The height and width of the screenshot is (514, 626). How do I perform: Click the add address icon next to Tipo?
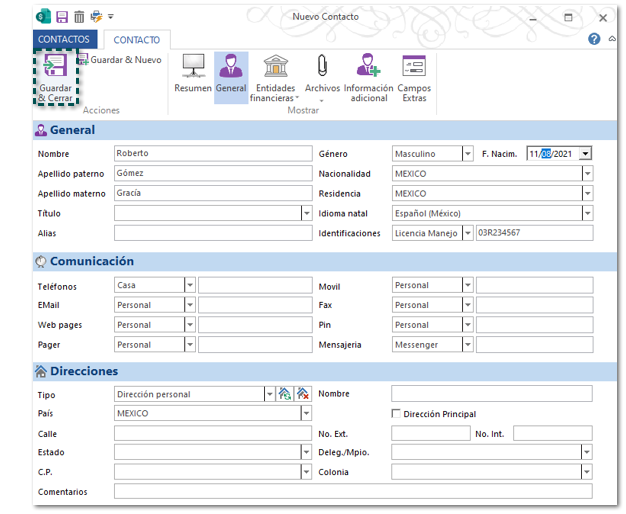click(285, 394)
